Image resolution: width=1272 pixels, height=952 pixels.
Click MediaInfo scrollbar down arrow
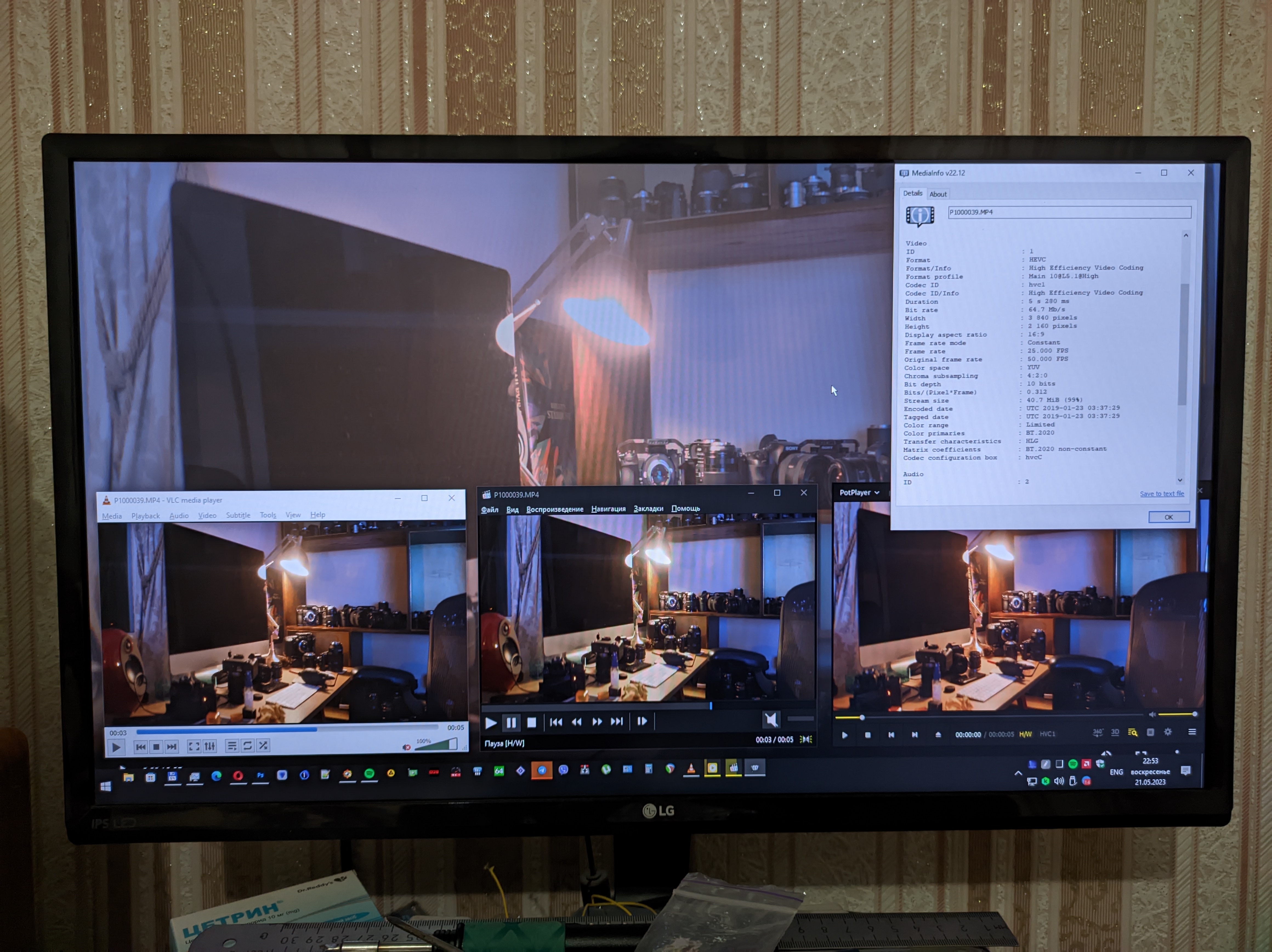1179,480
